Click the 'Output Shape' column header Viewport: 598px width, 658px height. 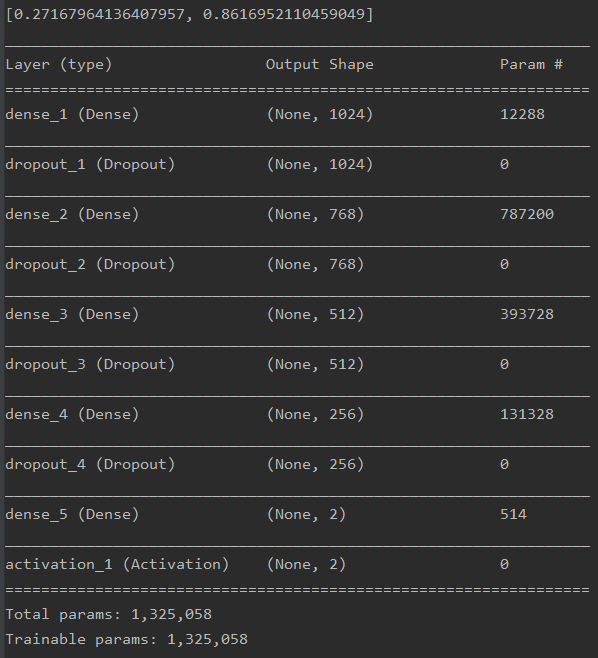pyautogui.click(x=320, y=65)
